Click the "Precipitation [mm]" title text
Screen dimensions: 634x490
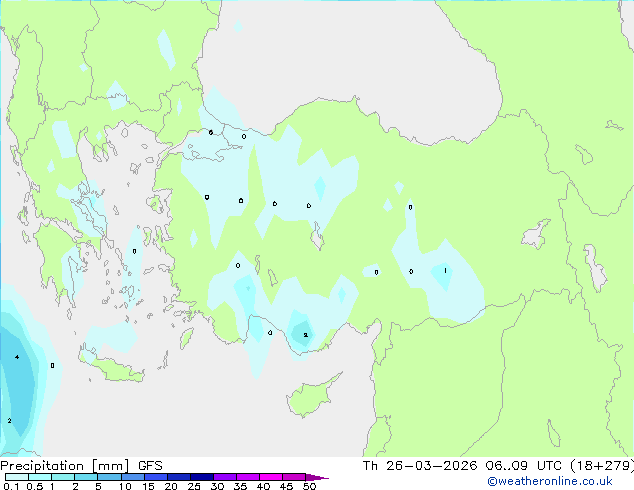tap(64, 466)
